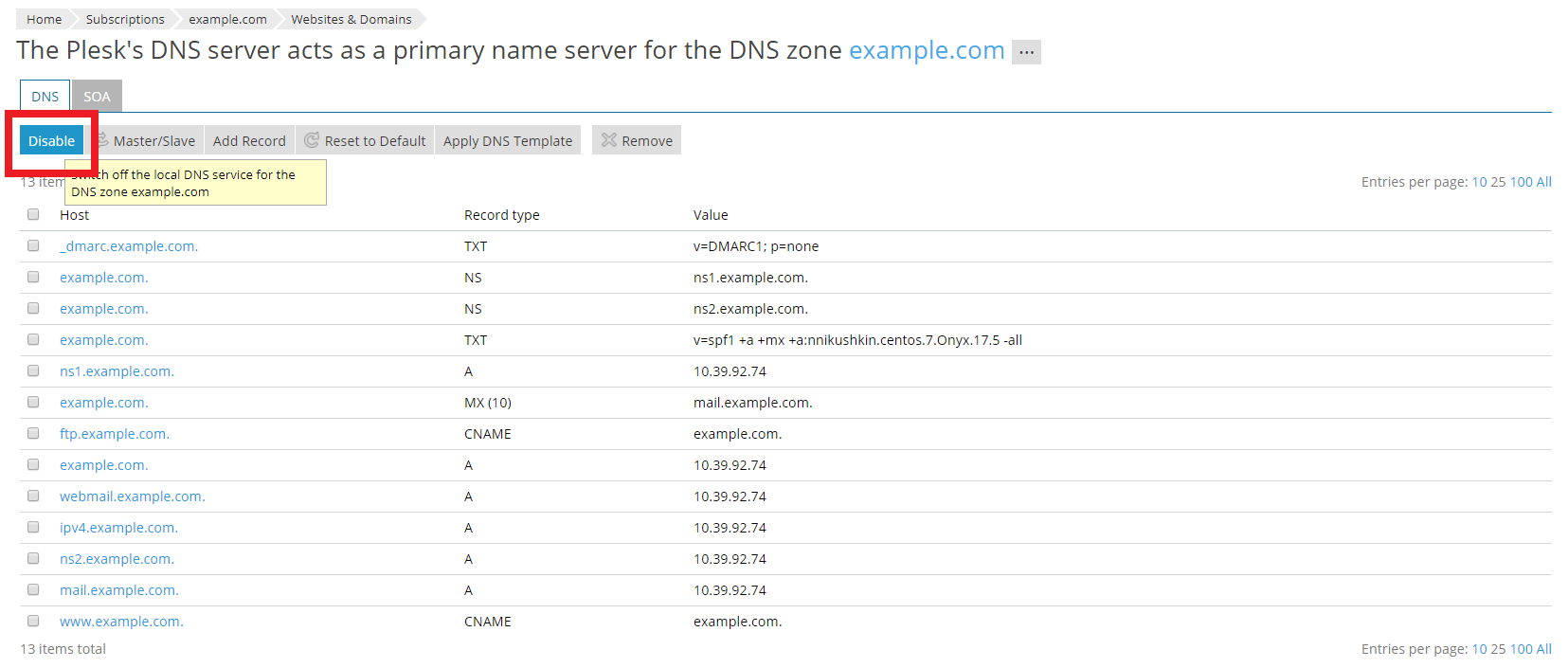Go to Home in the breadcrumb
This screenshot has height=668, width=1568.
click(44, 19)
